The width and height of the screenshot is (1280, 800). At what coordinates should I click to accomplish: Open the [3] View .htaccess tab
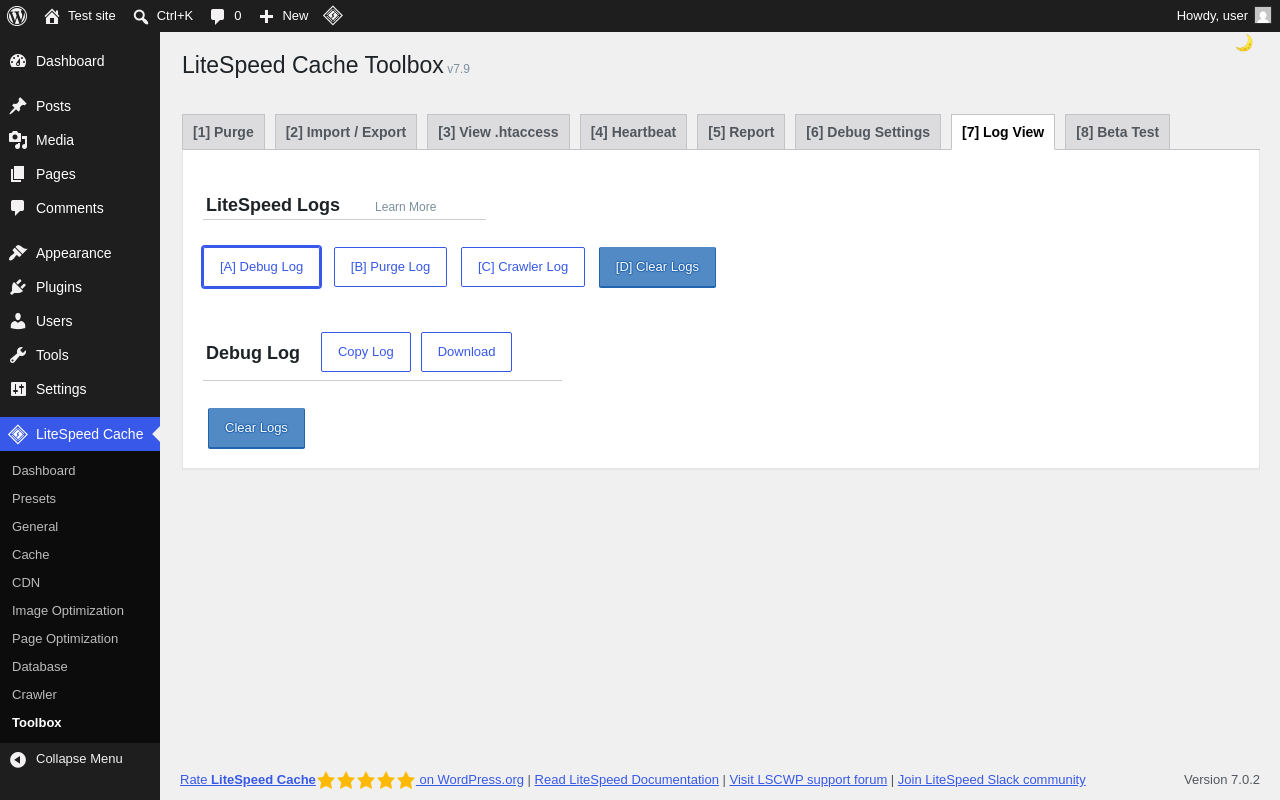[498, 132]
